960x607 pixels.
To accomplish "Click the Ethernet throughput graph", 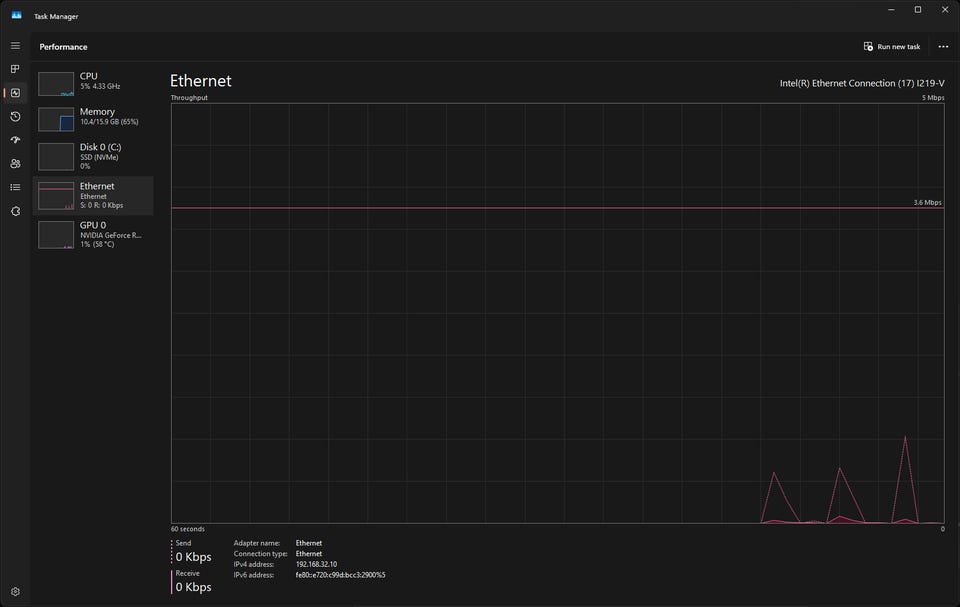I will tap(558, 313).
